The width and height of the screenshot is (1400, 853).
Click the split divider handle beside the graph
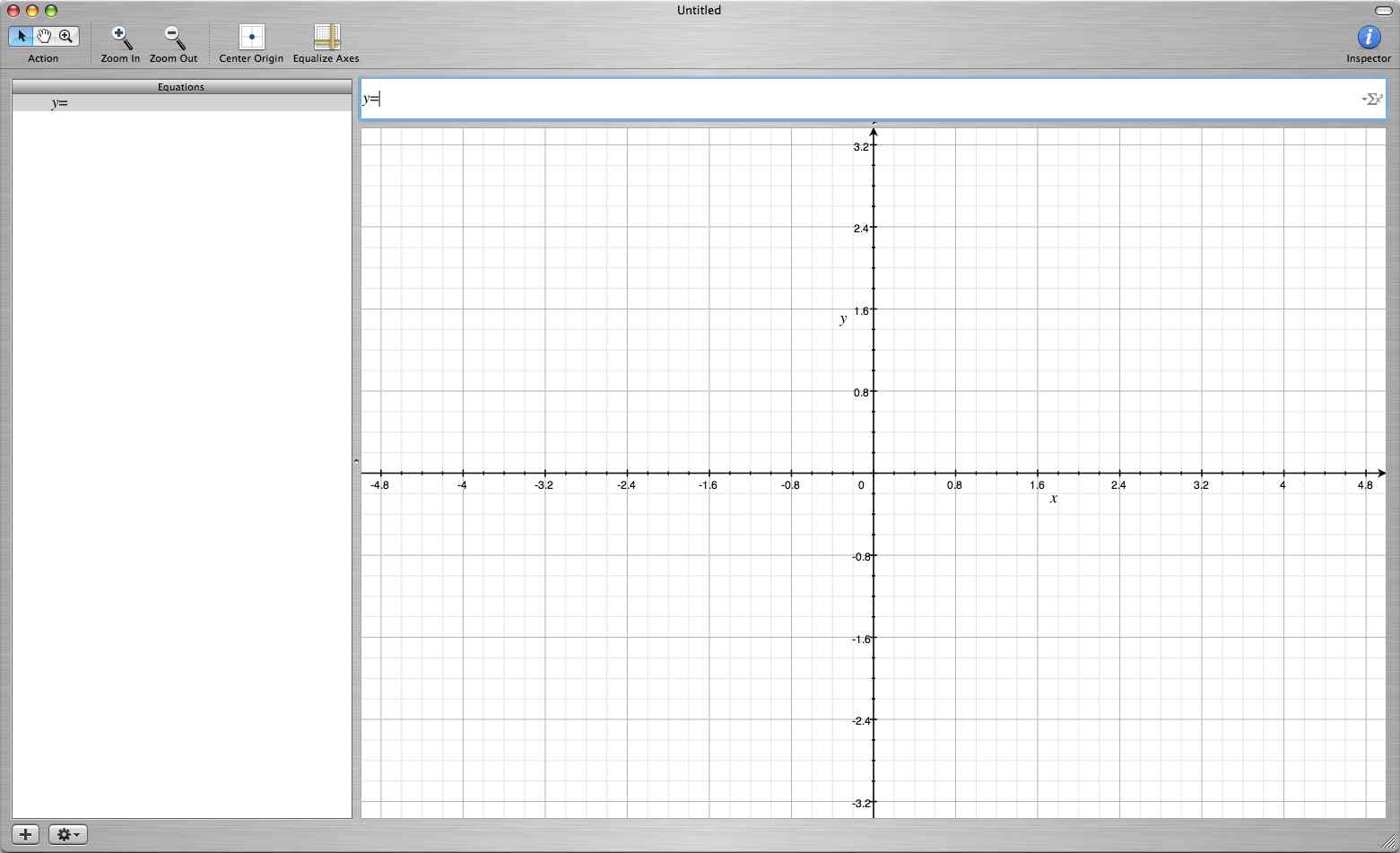click(x=356, y=462)
